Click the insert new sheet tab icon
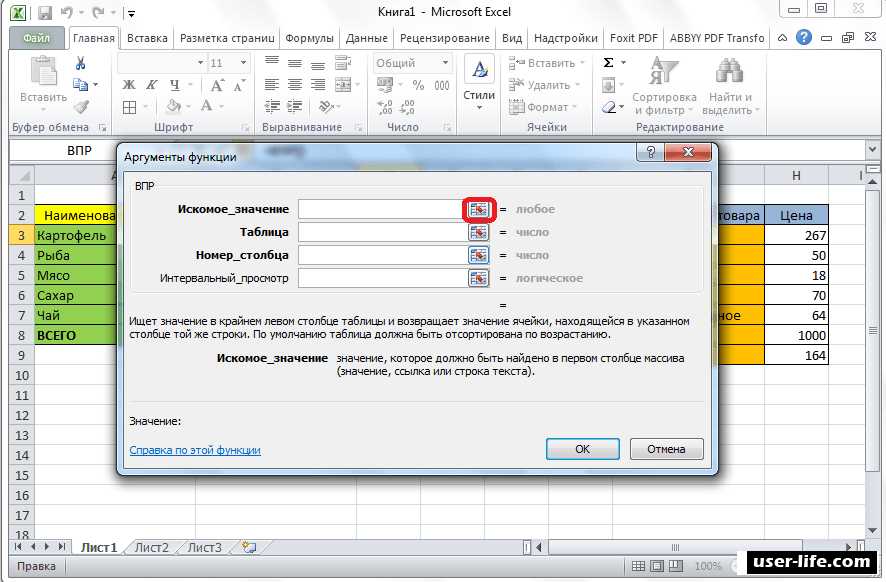The height and width of the screenshot is (582, 886). (248, 547)
